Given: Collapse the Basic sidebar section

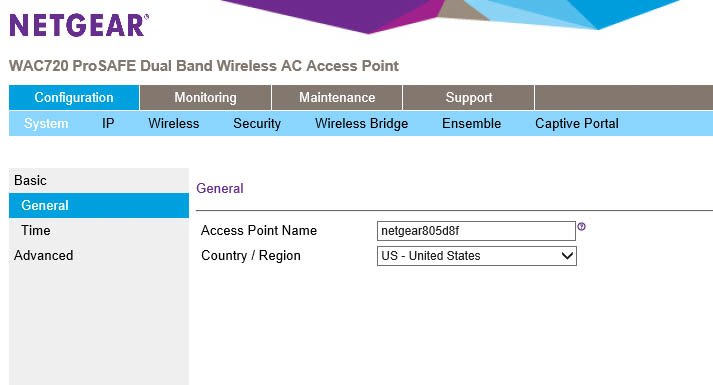Looking at the screenshot, I should pyautogui.click(x=30, y=180).
